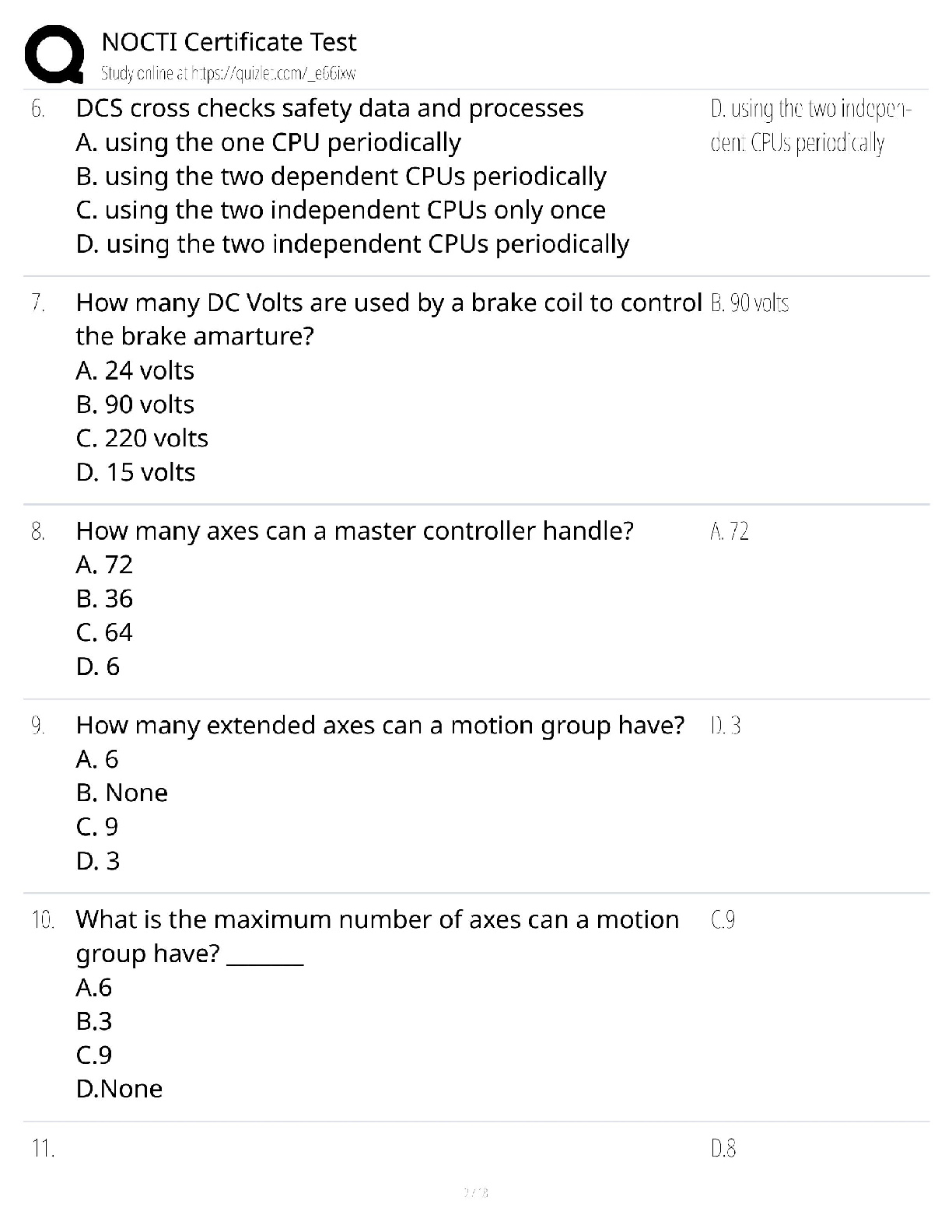Click question 7 option 'D. 15 volts'

pyautogui.click(x=136, y=473)
